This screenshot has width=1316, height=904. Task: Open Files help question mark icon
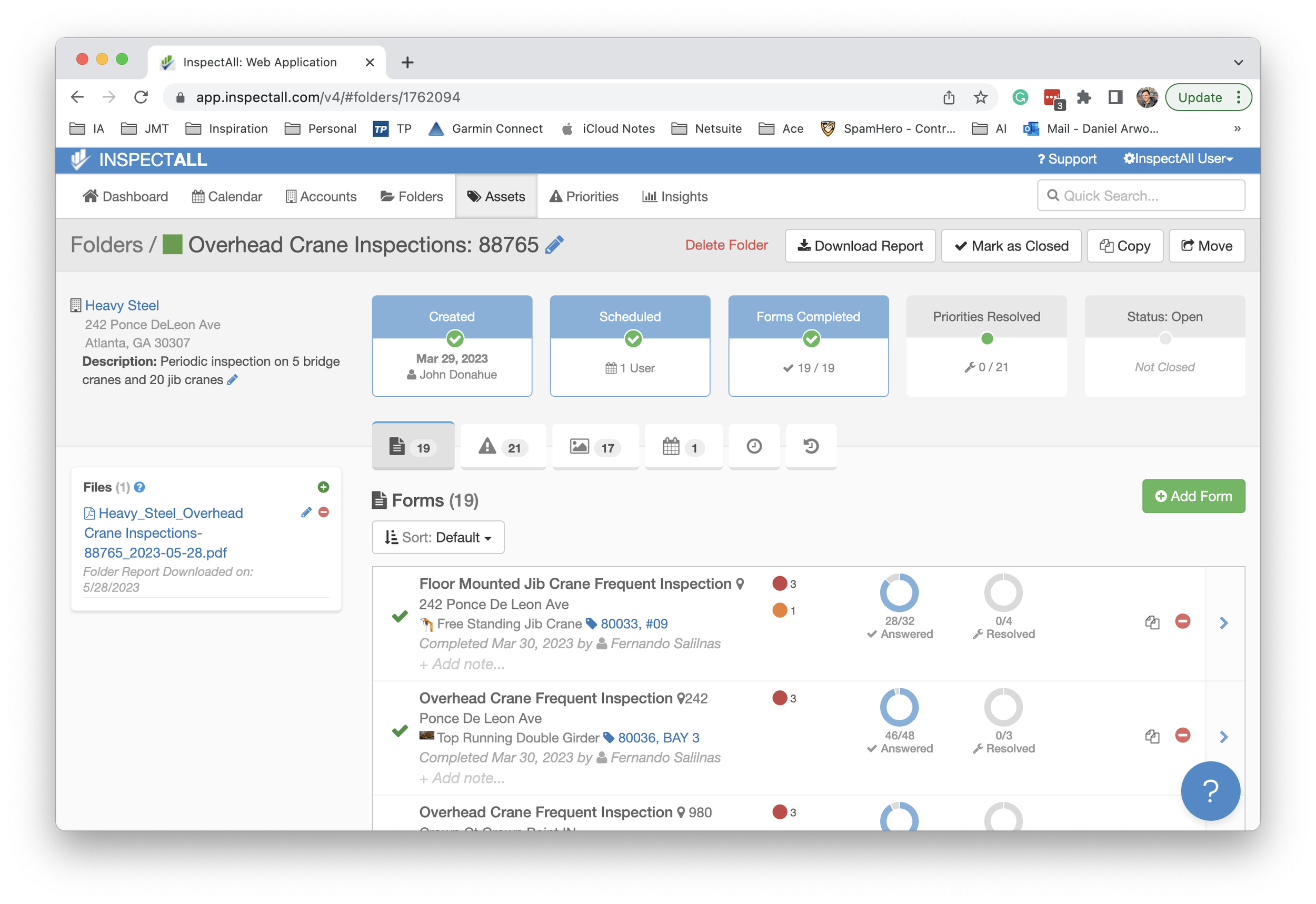pyautogui.click(x=139, y=487)
